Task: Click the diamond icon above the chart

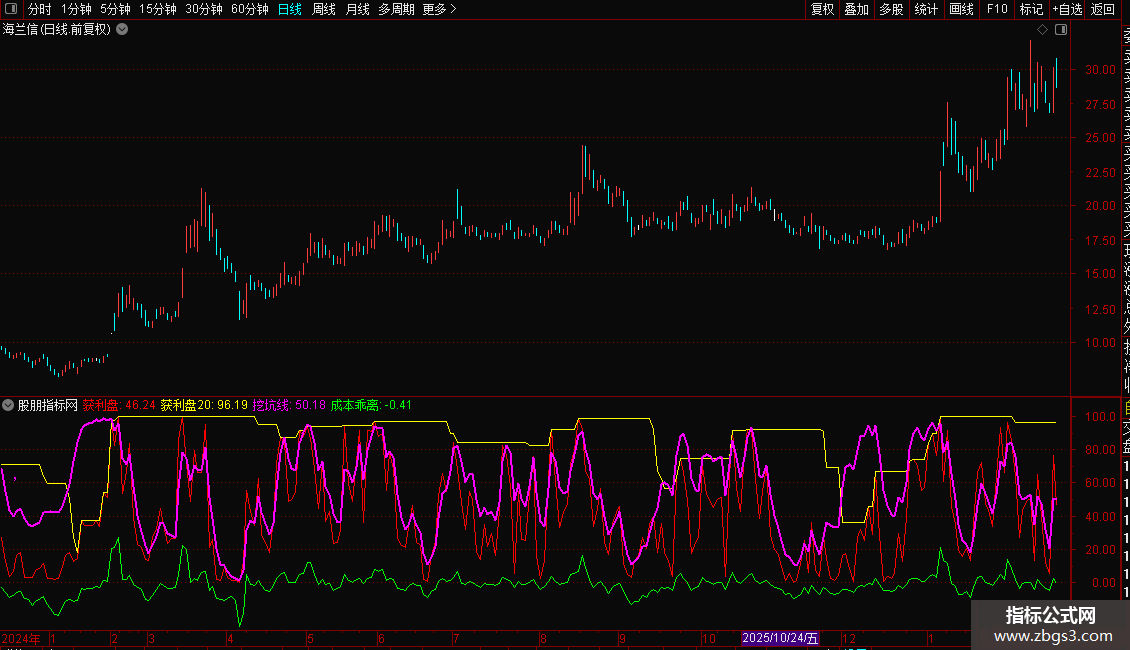Action: click(1042, 30)
